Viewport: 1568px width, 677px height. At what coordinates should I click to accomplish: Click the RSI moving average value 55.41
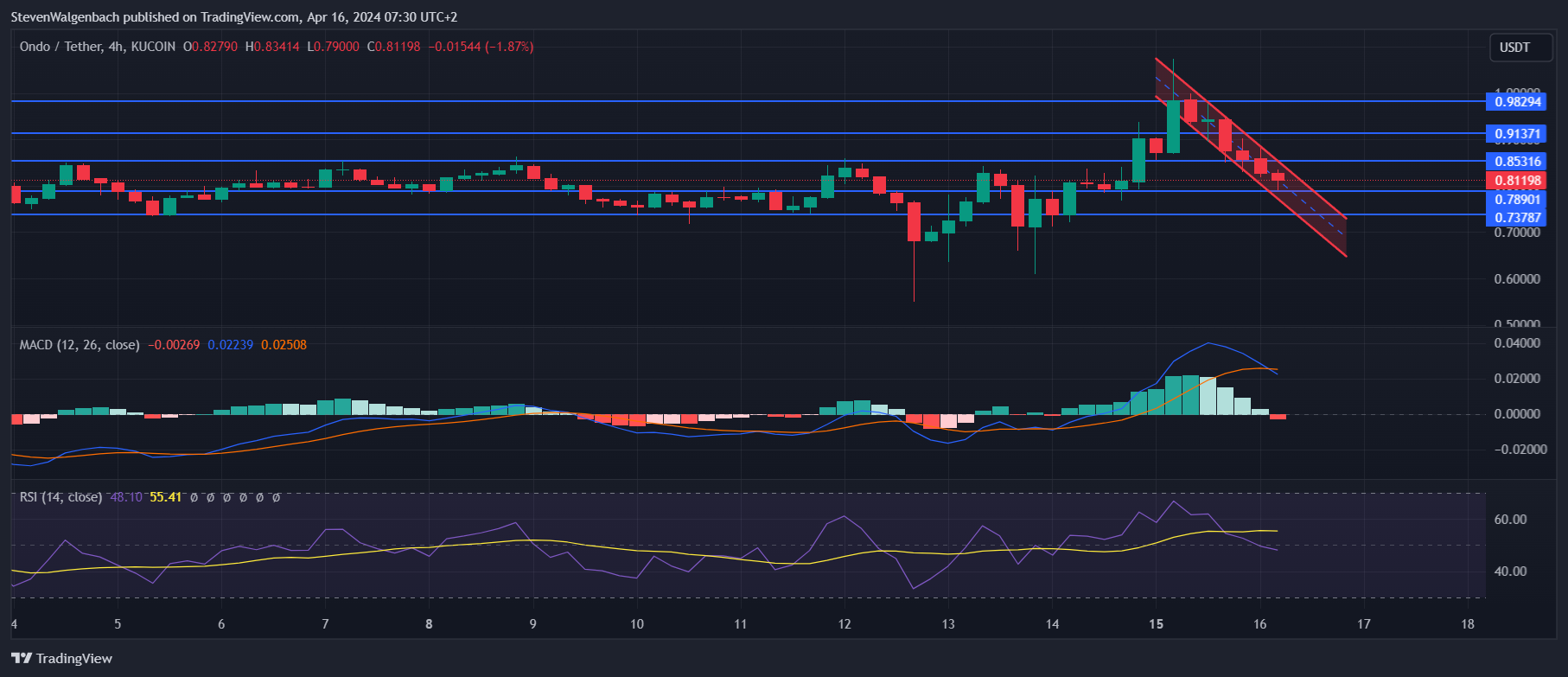click(x=166, y=497)
